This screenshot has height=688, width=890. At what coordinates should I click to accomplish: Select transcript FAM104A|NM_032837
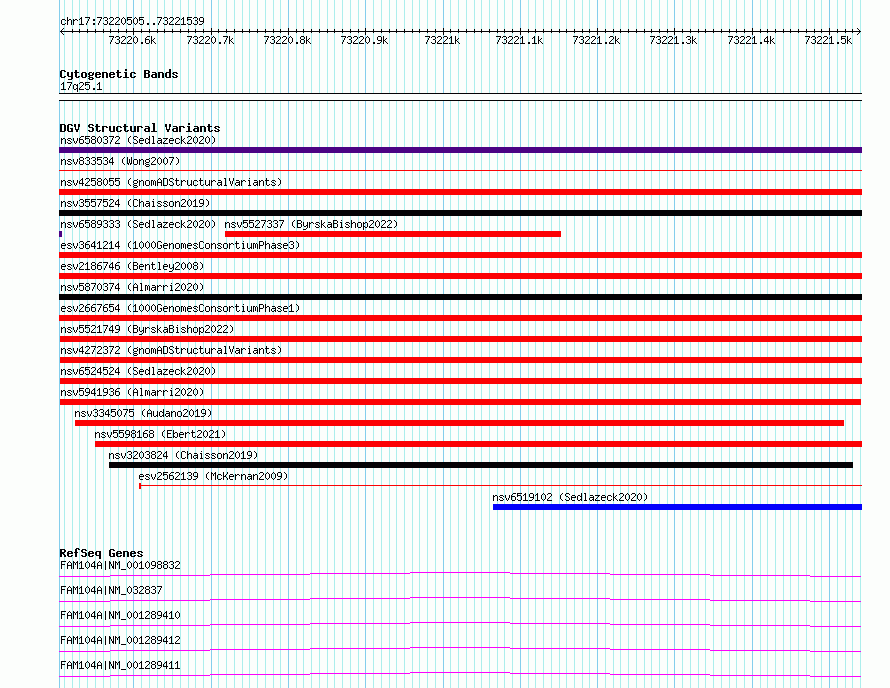pos(111,590)
